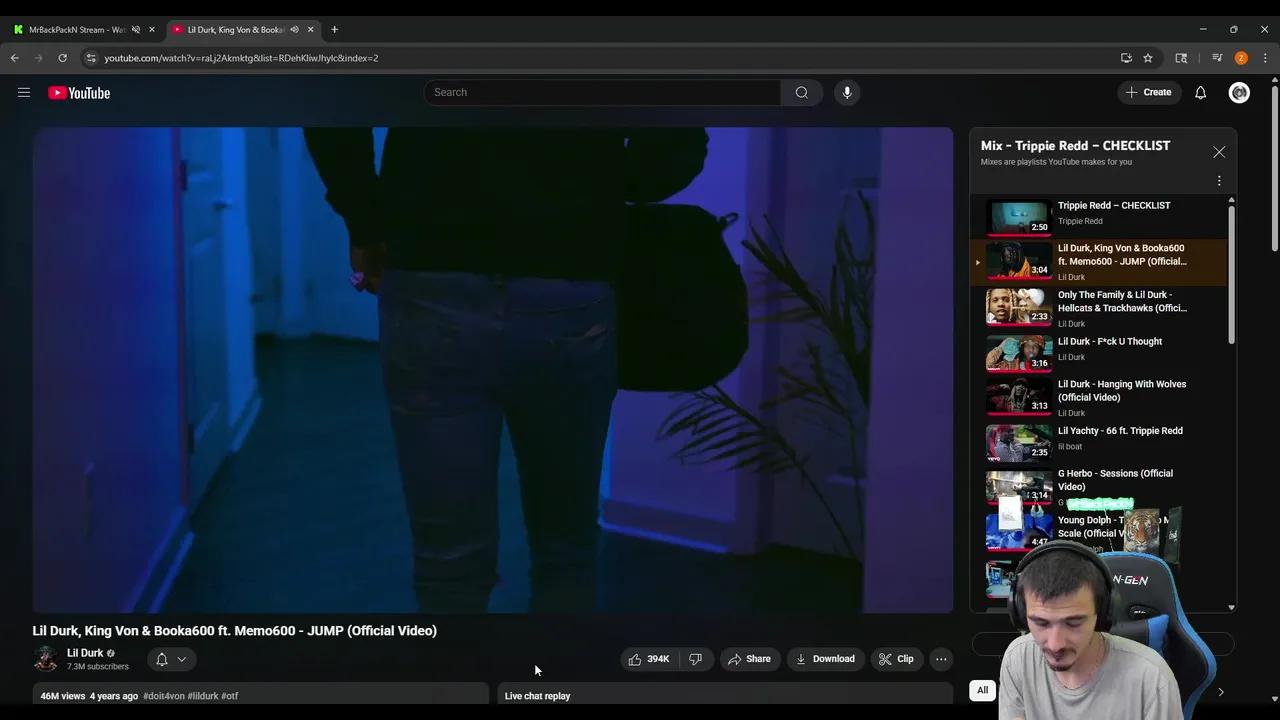Image resolution: width=1280 pixels, height=720 pixels.
Task: Play Hanging With Wolves from playlist
Action: [x=1098, y=397]
